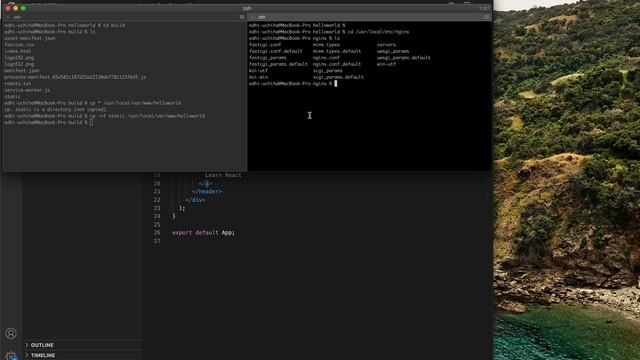The height and width of the screenshot is (360, 640).
Task: Click "service-worker.js" in left terminal
Action: 27,90
